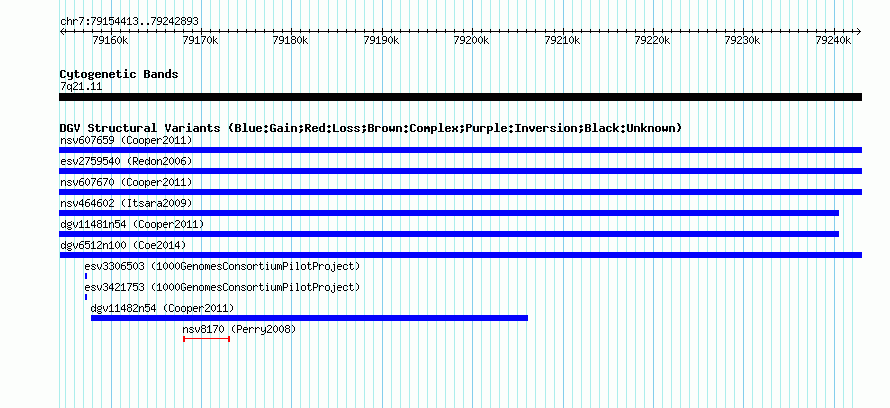The image size is (890, 408).
Task: Click the 79170k ruler label
Action: 200,40
